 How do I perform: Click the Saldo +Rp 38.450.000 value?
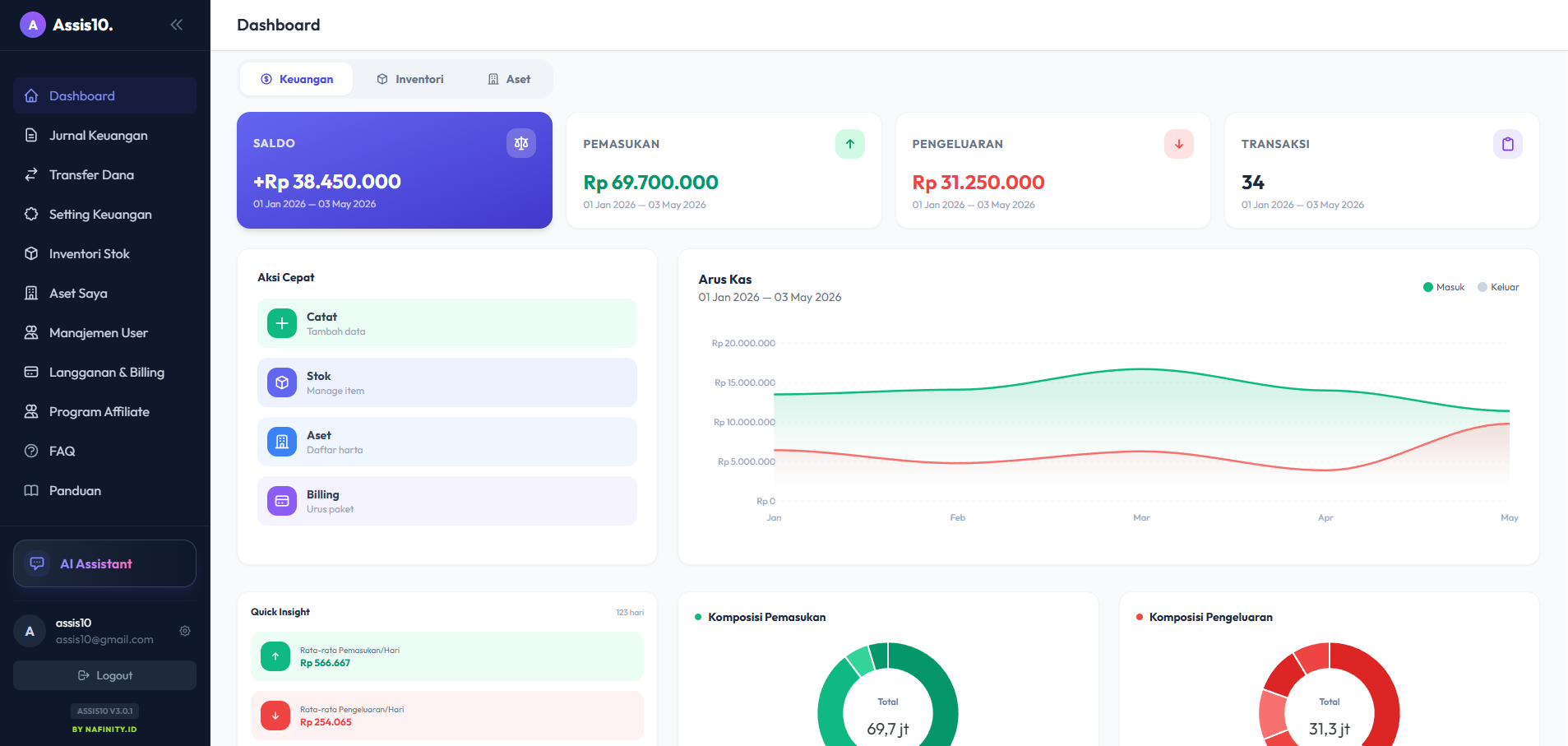click(327, 182)
